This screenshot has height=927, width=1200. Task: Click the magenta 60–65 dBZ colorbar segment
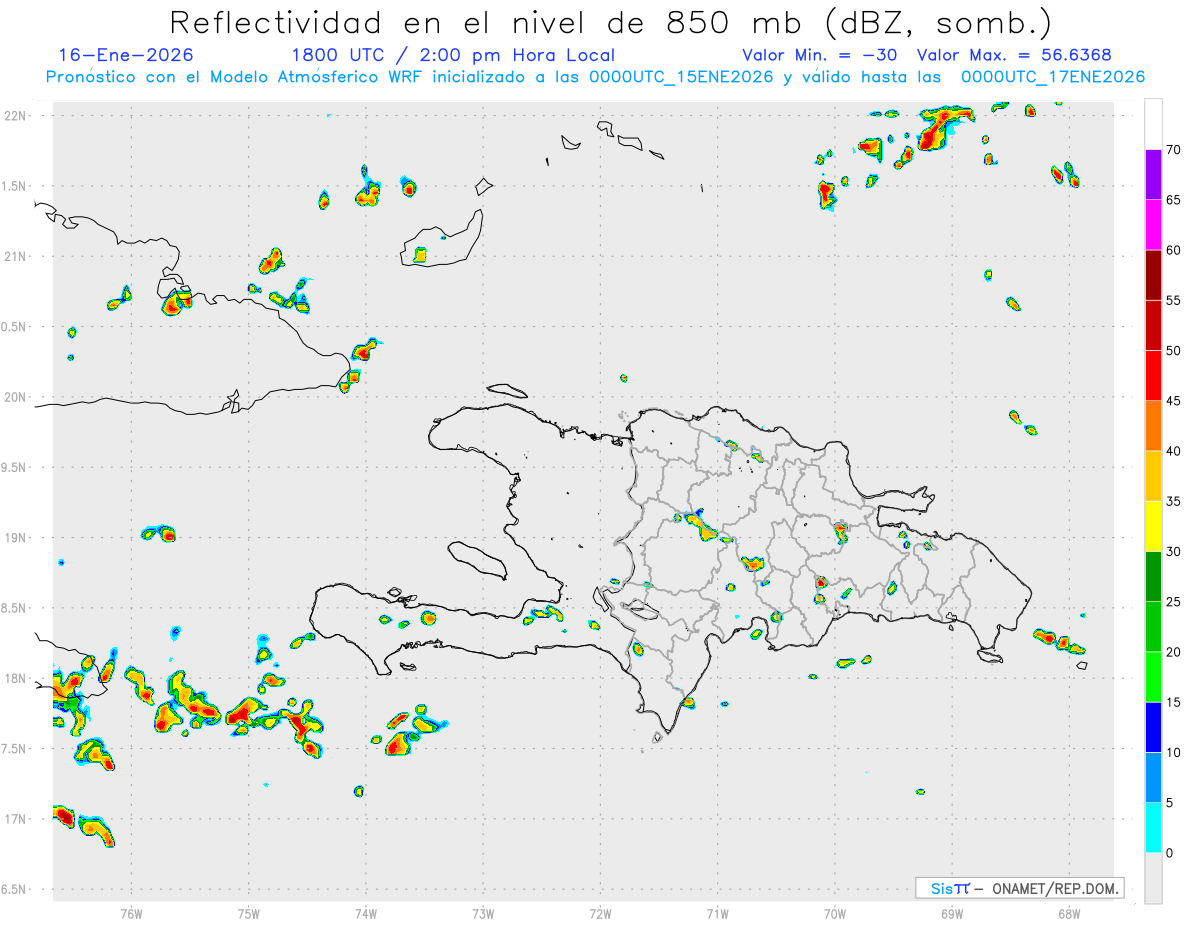coord(1153,225)
